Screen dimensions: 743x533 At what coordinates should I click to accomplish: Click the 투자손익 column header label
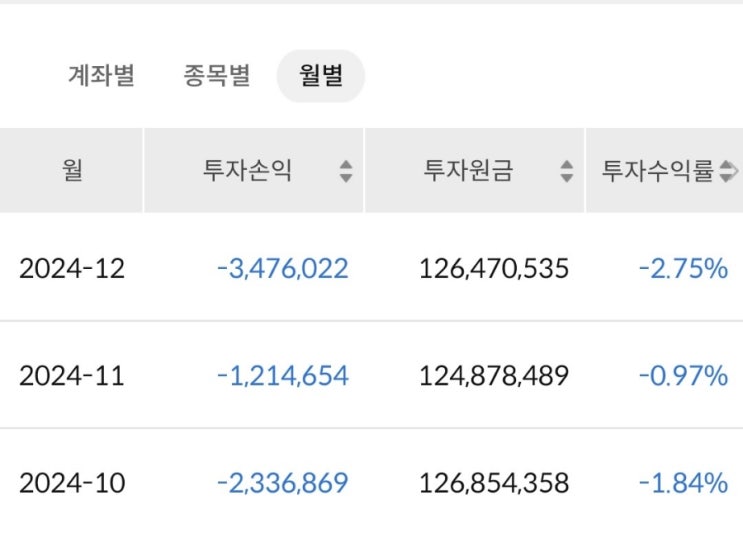click(247, 171)
